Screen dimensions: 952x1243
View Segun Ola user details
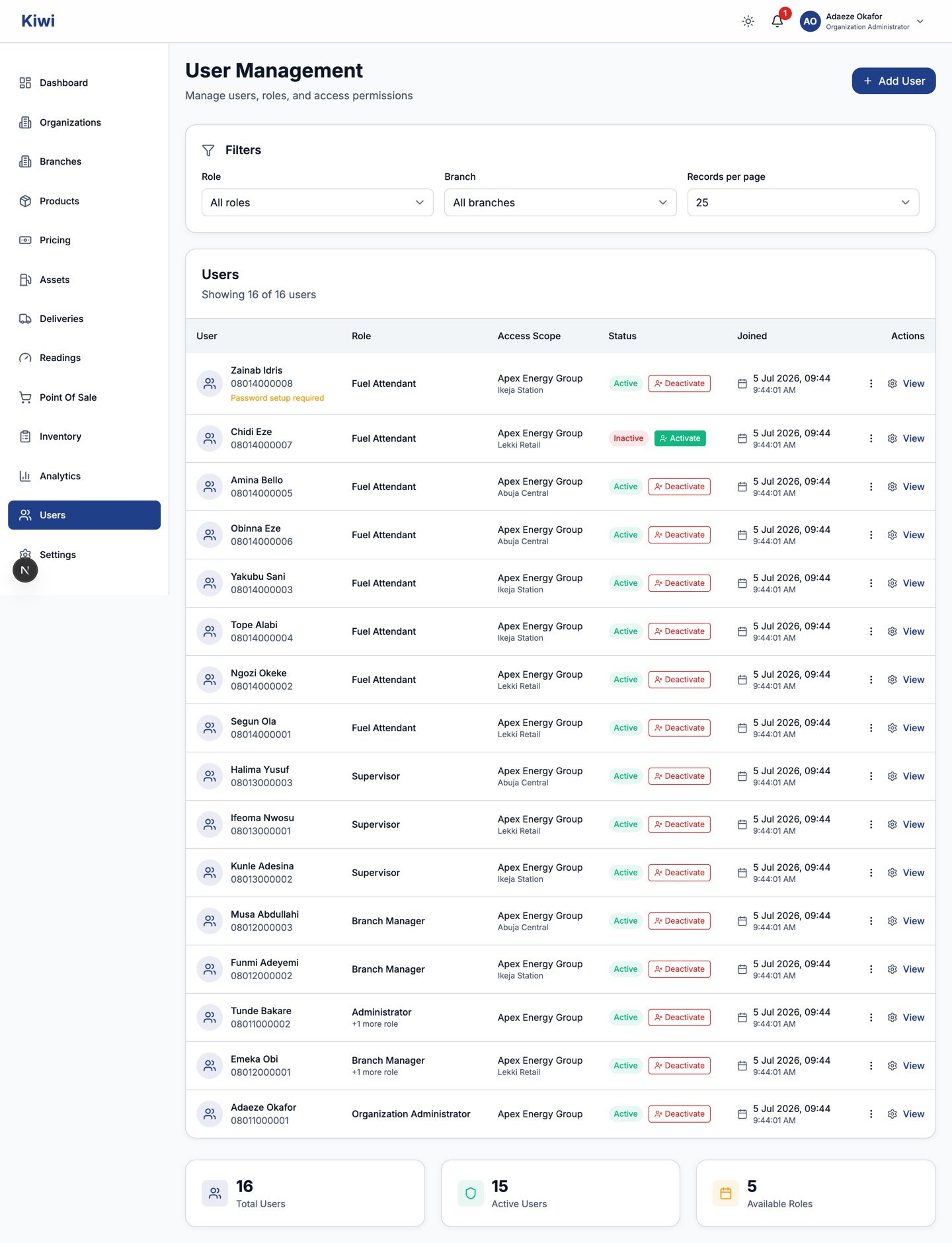tap(913, 728)
